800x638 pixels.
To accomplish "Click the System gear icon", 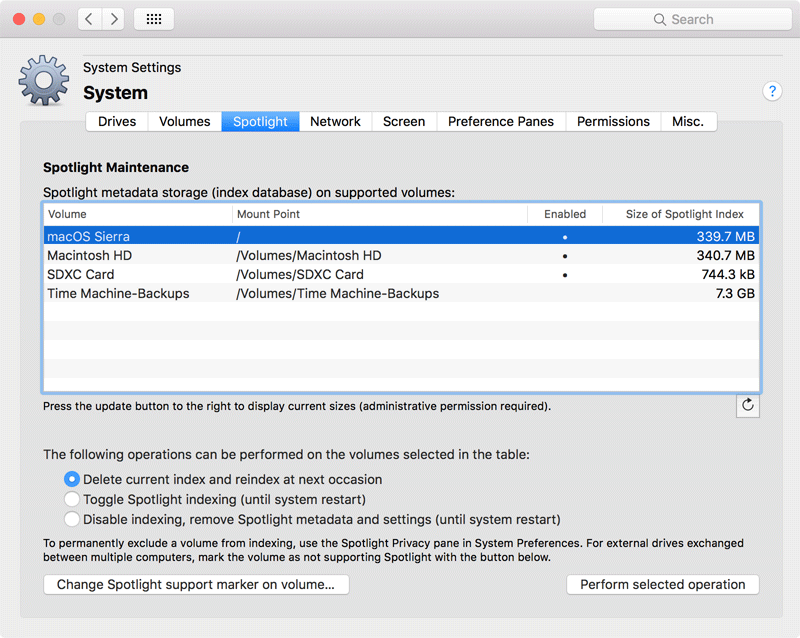I will (44, 81).
